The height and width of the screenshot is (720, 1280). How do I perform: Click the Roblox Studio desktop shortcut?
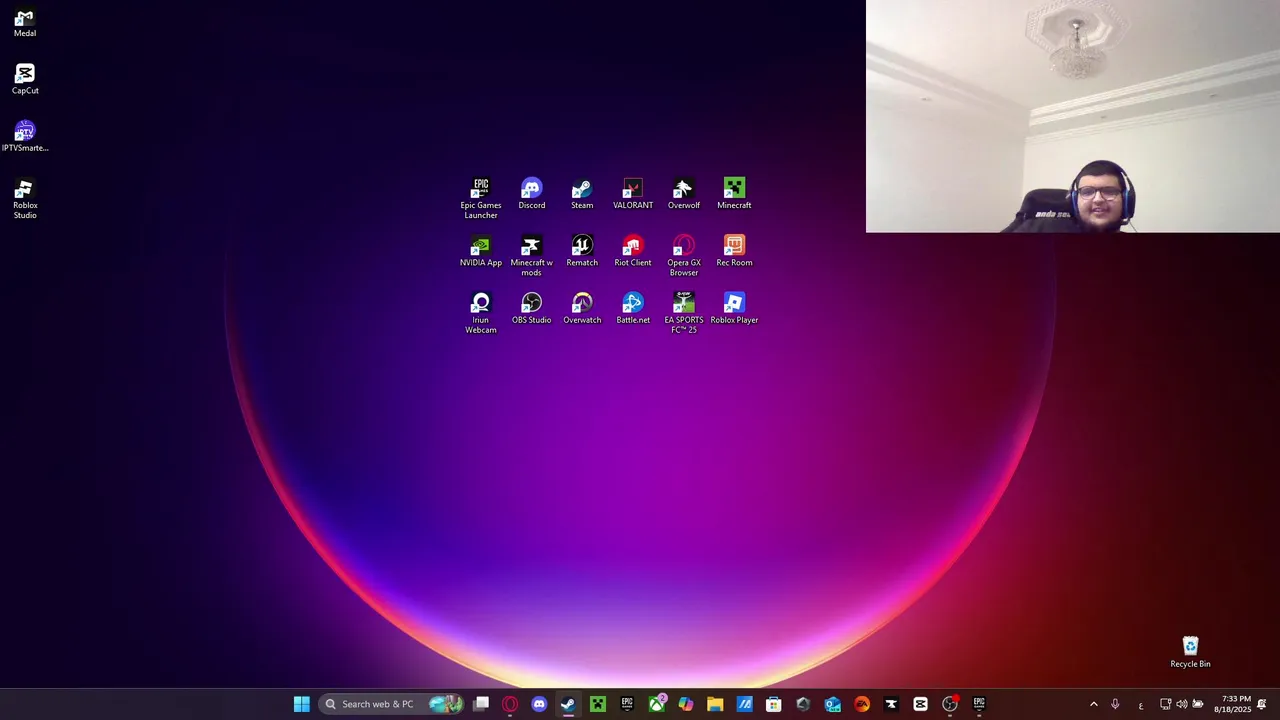pos(25,199)
